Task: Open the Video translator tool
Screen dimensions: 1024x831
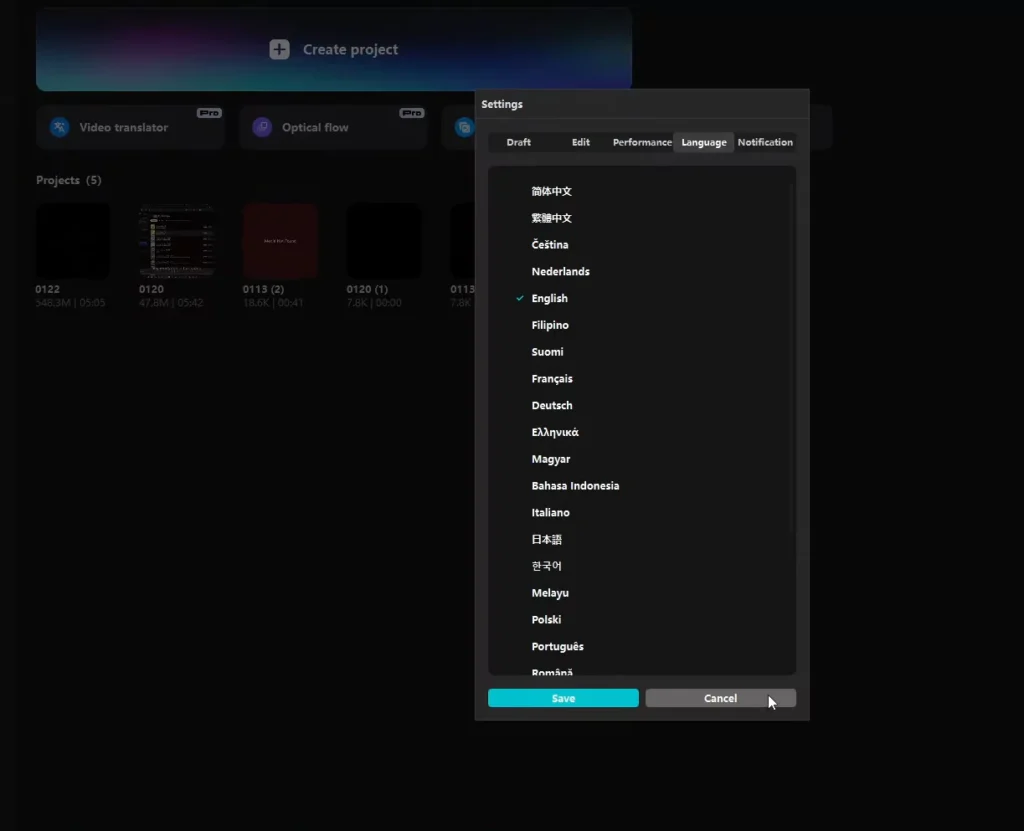Action: click(131, 127)
